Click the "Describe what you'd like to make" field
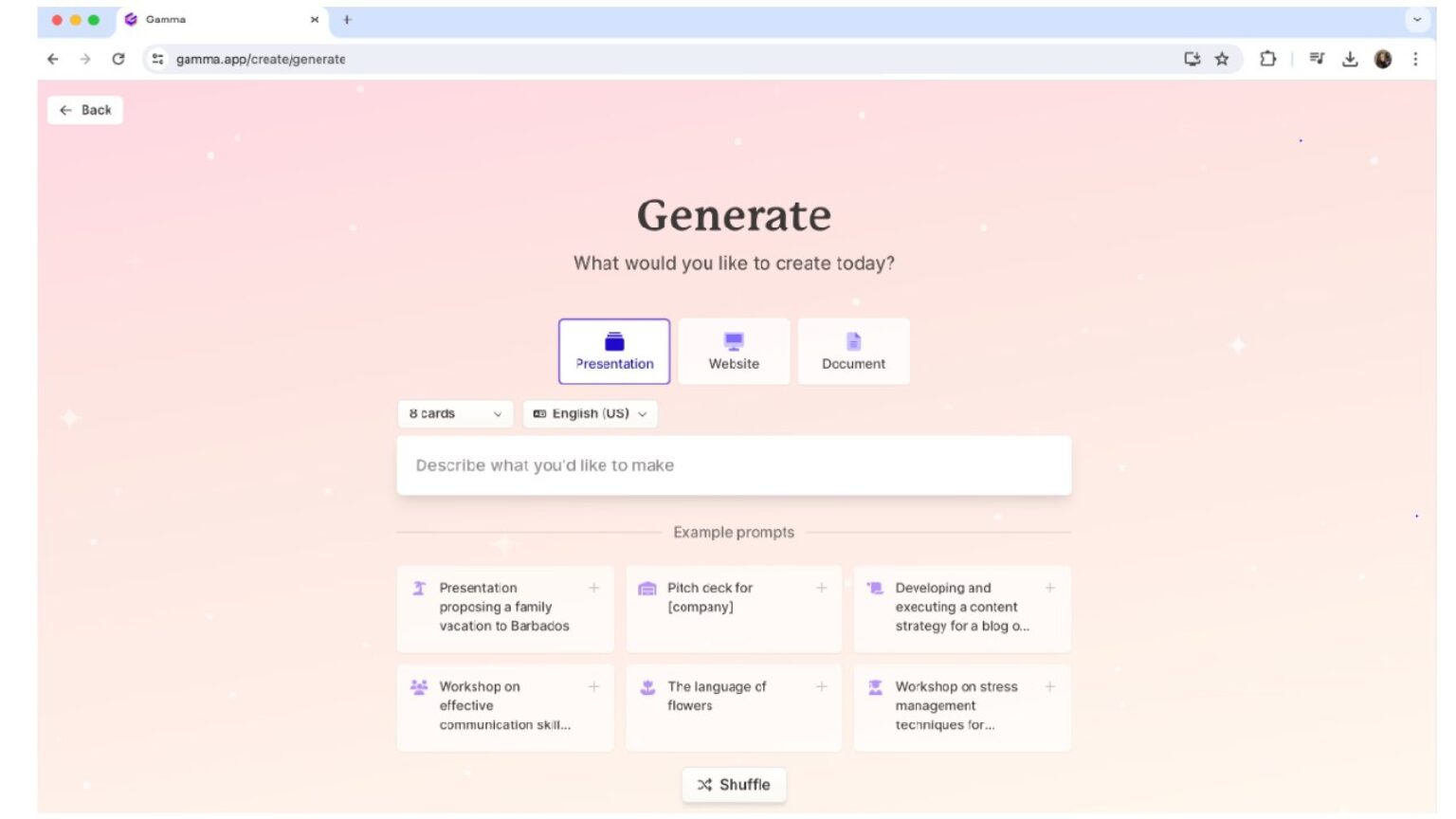Image resolution: width=1456 pixels, height=819 pixels. pyautogui.click(x=734, y=464)
